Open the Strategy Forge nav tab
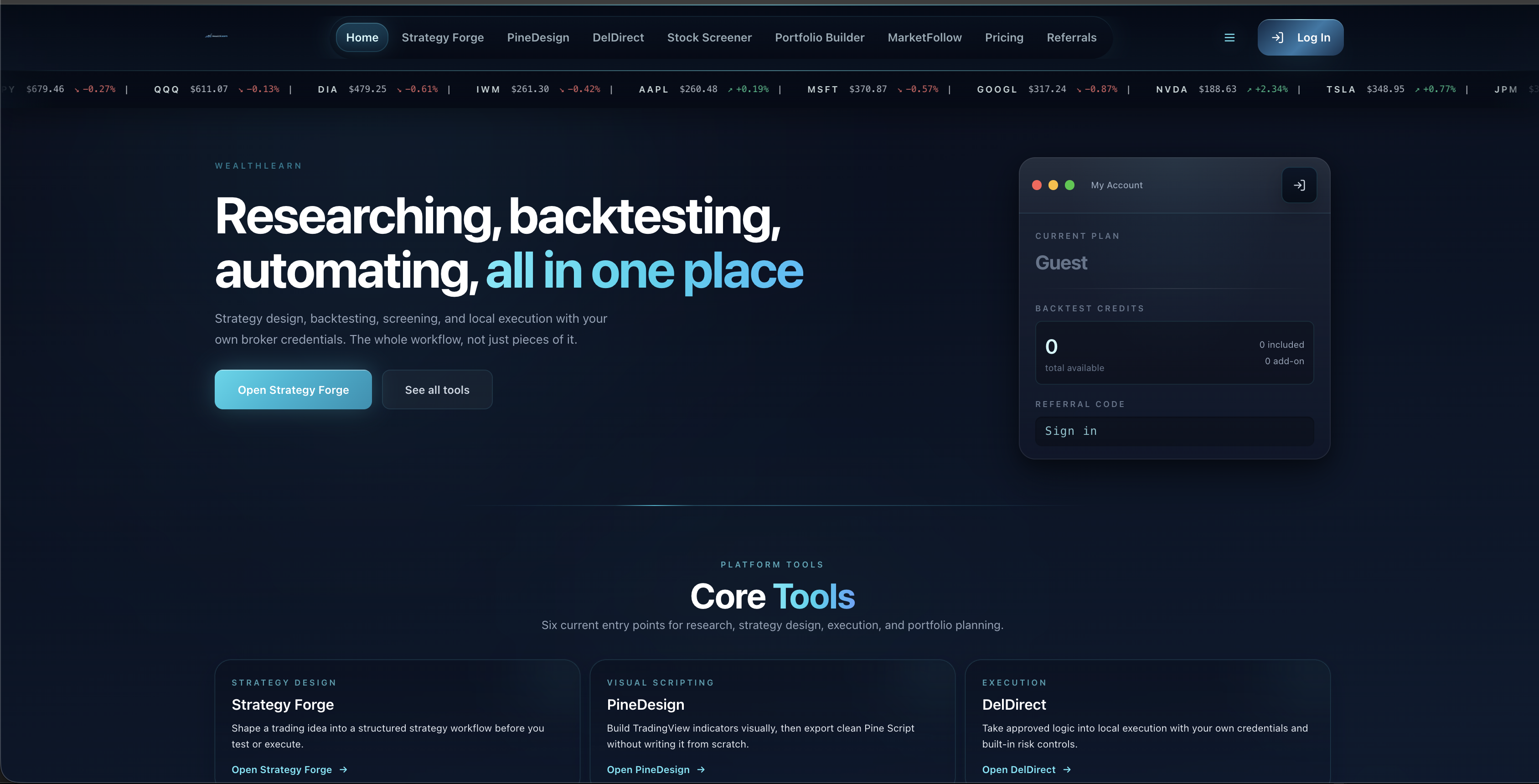 pos(442,38)
